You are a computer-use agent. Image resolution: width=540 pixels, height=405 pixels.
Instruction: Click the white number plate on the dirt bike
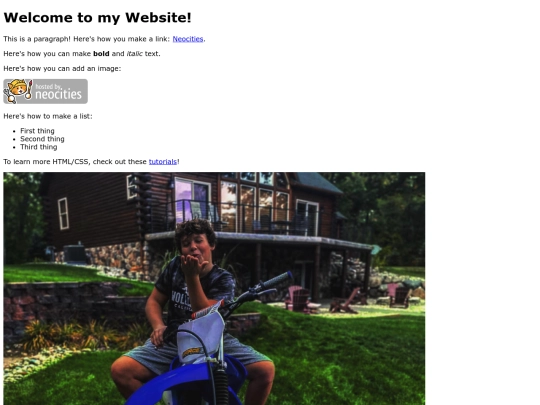point(201,338)
